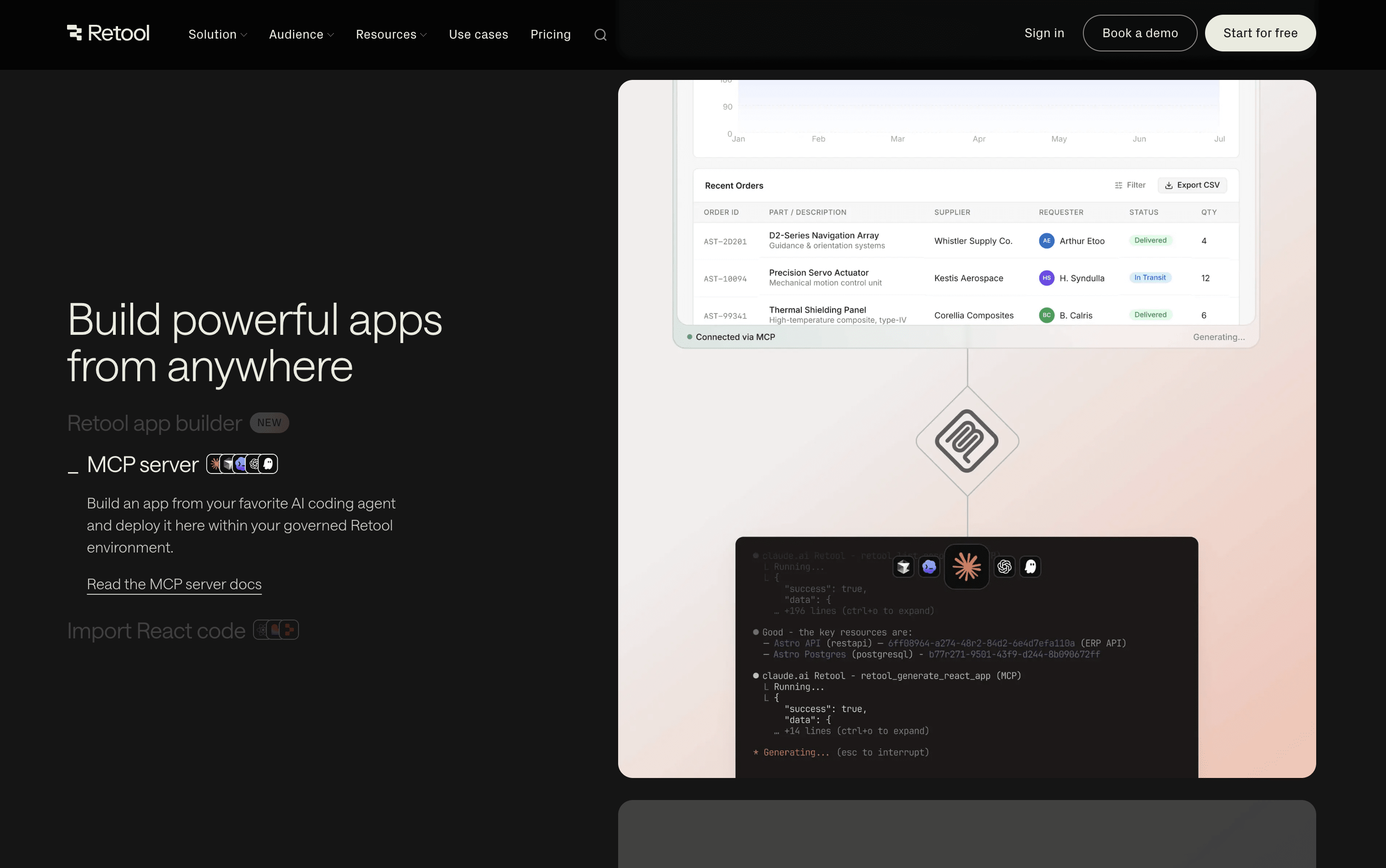
Task: Click the Sign in link
Action: pos(1044,33)
